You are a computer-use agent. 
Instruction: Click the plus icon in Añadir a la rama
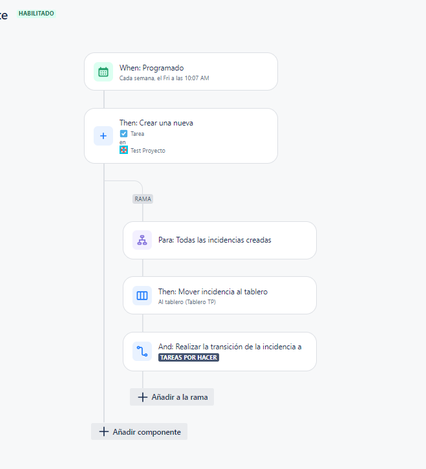tap(143, 397)
